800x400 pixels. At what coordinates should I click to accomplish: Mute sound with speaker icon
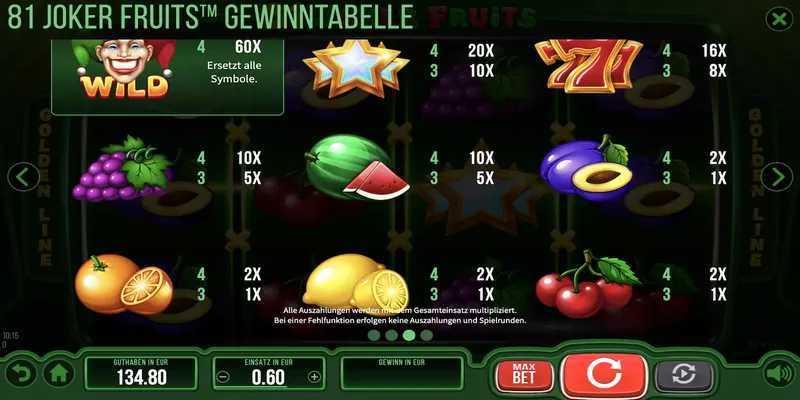pyautogui.click(x=779, y=374)
